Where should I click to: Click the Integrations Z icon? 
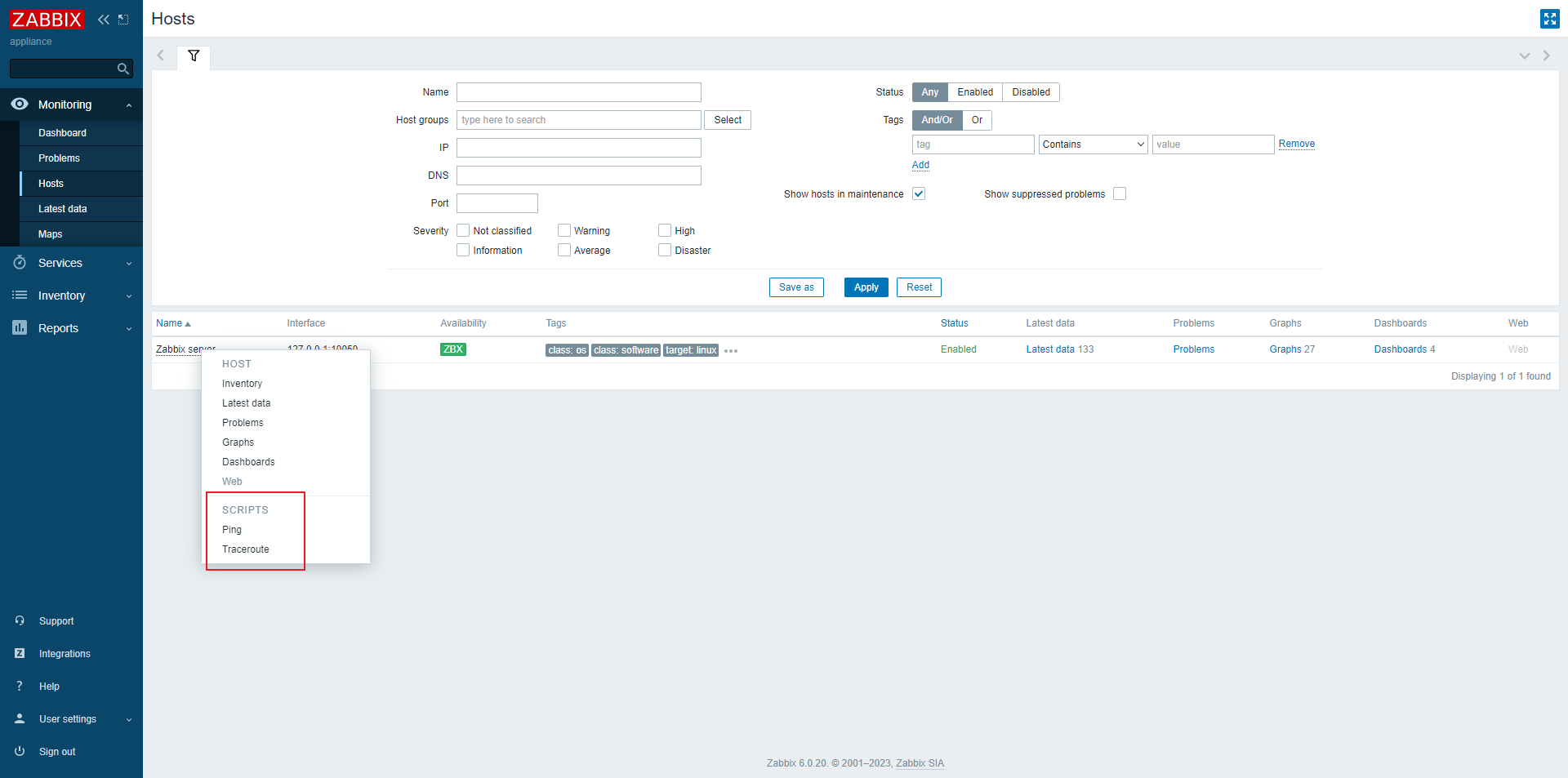pyautogui.click(x=20, y=654)
